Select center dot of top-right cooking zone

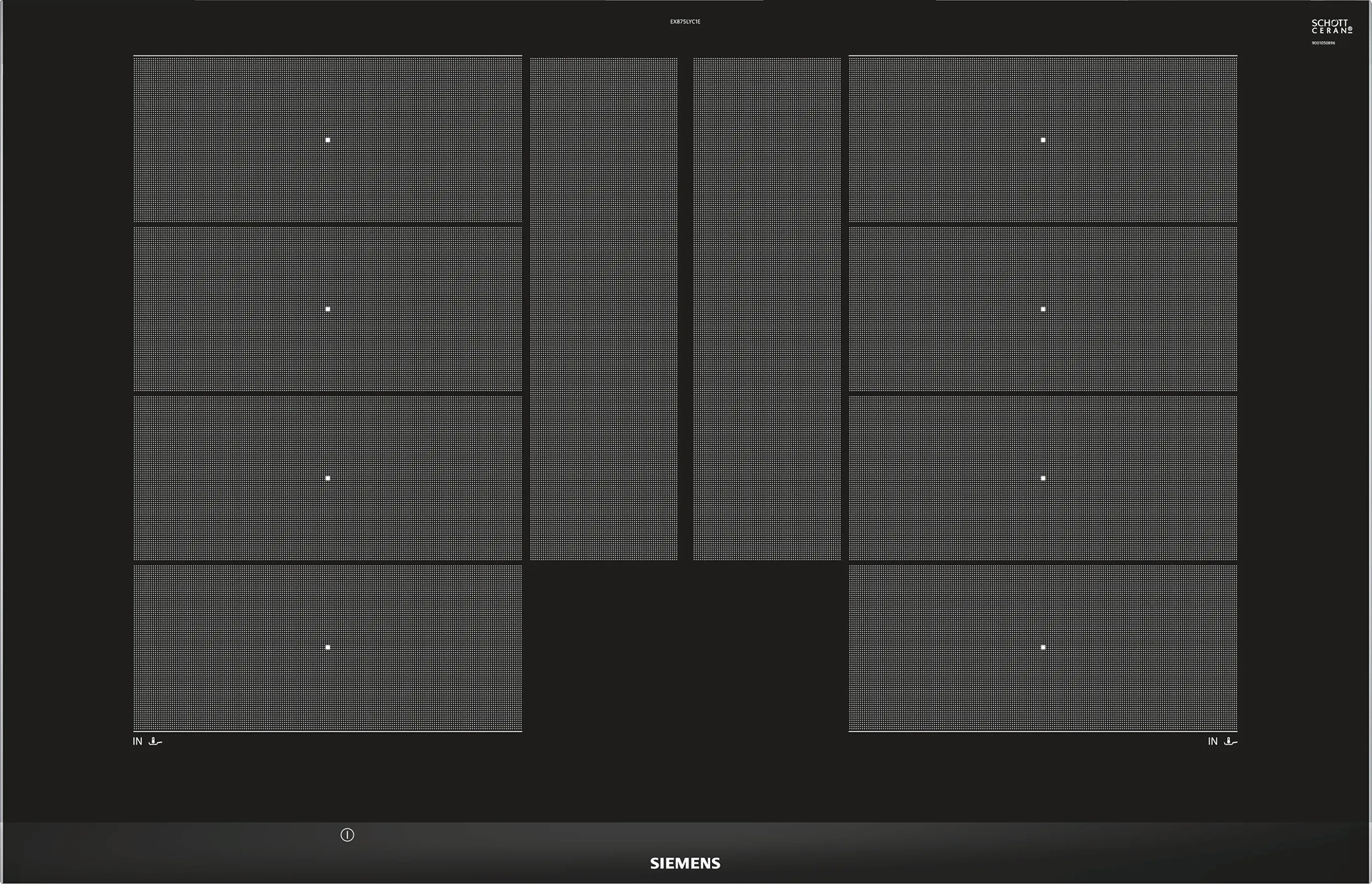point(1043,140)
